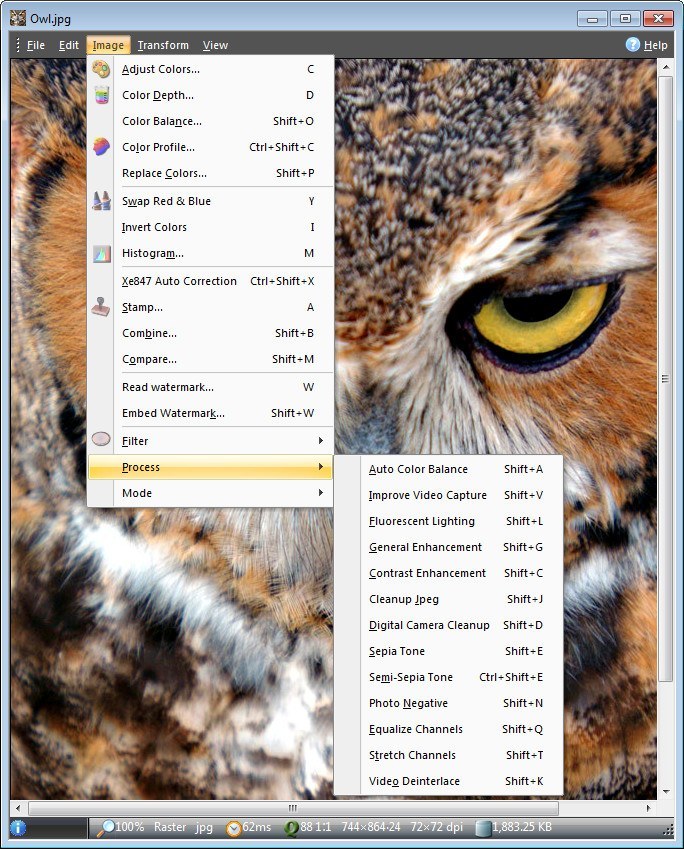Click the Color Profile icon
The image size is (684, 849).
pyautogui.click(x=101, y=146)
